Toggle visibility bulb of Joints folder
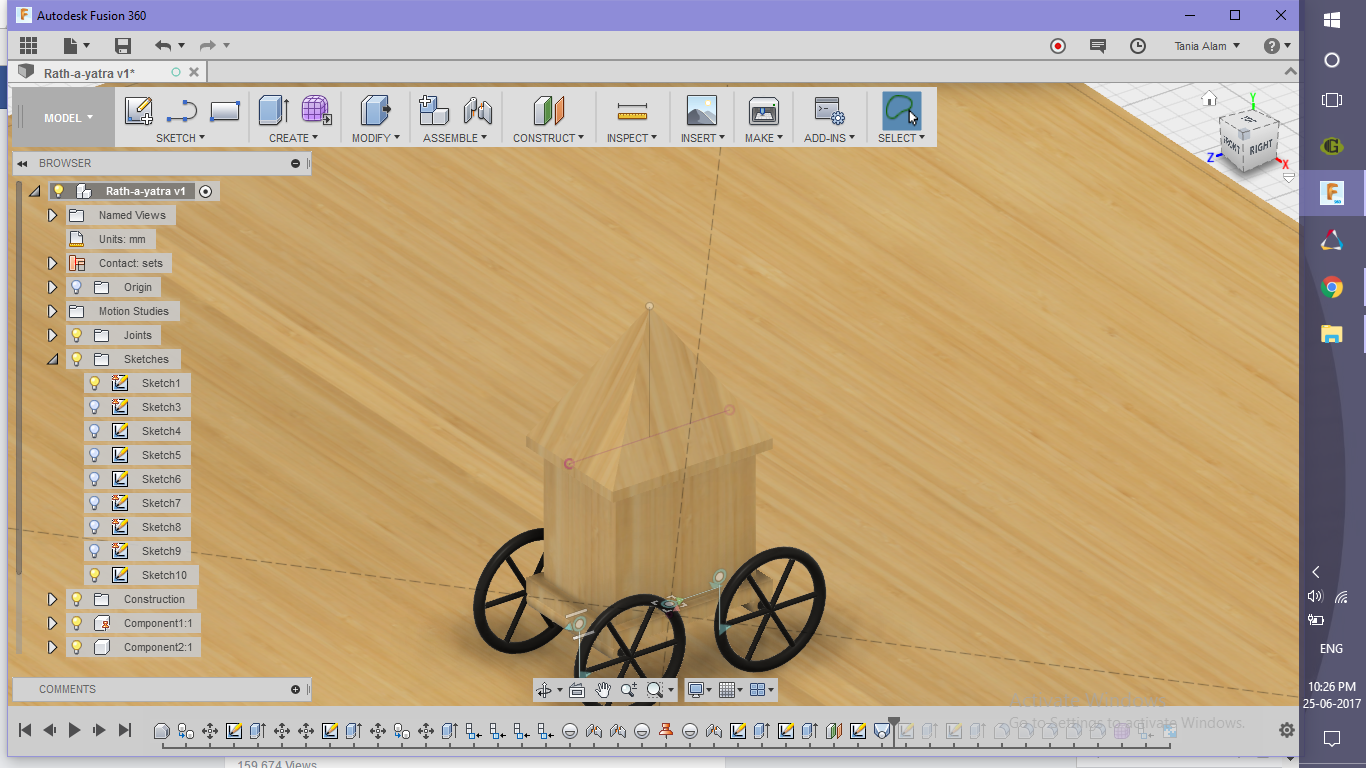 (x=76, y=335)
